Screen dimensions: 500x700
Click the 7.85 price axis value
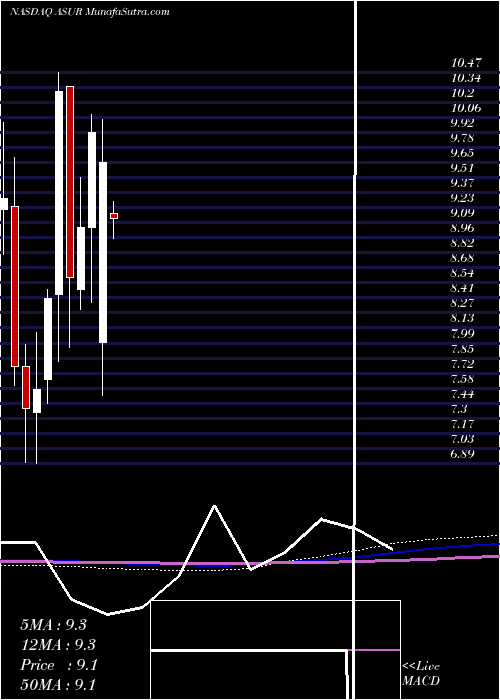[462, 349]
